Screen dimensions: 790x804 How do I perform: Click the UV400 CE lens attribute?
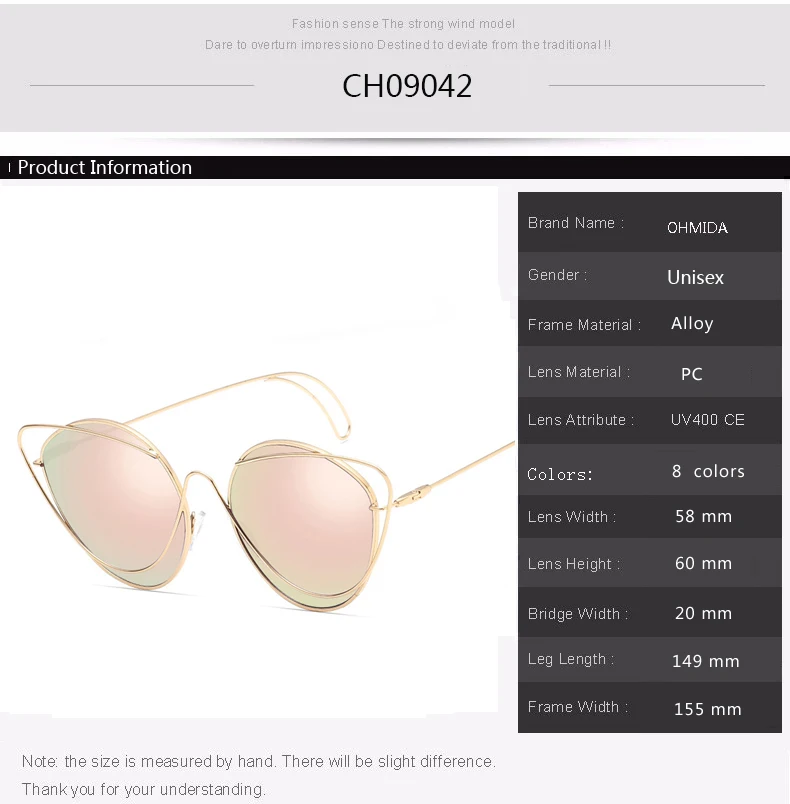click(x=707, y=420)
